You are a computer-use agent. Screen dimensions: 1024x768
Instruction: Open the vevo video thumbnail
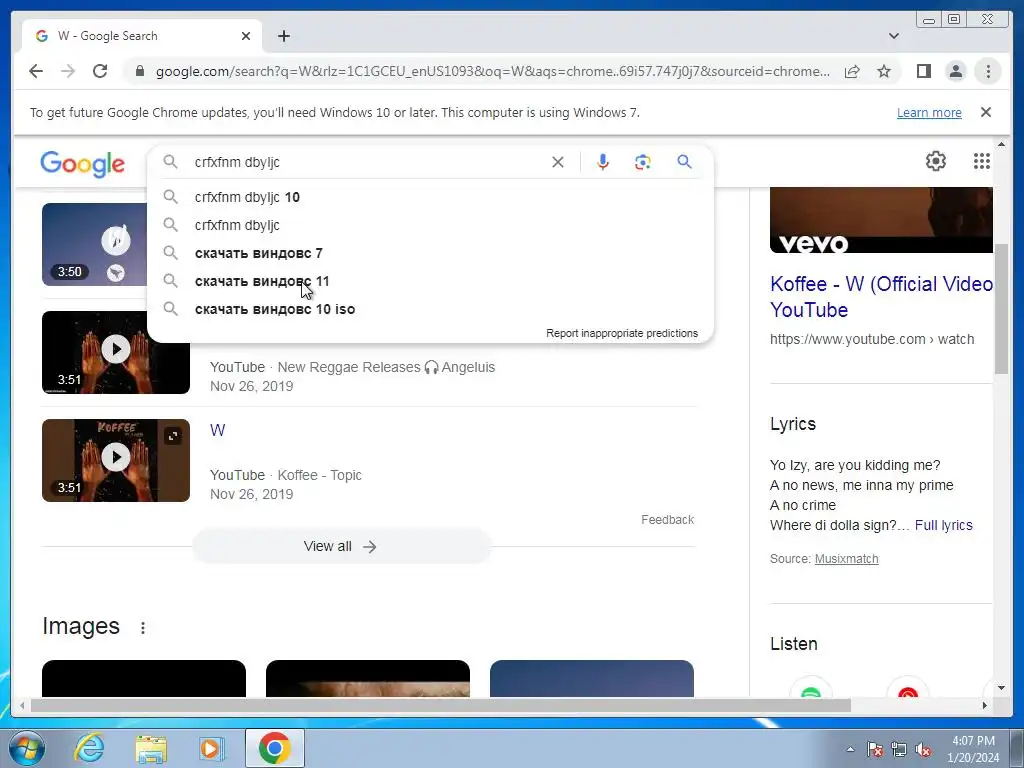click(x=881, y=220)
